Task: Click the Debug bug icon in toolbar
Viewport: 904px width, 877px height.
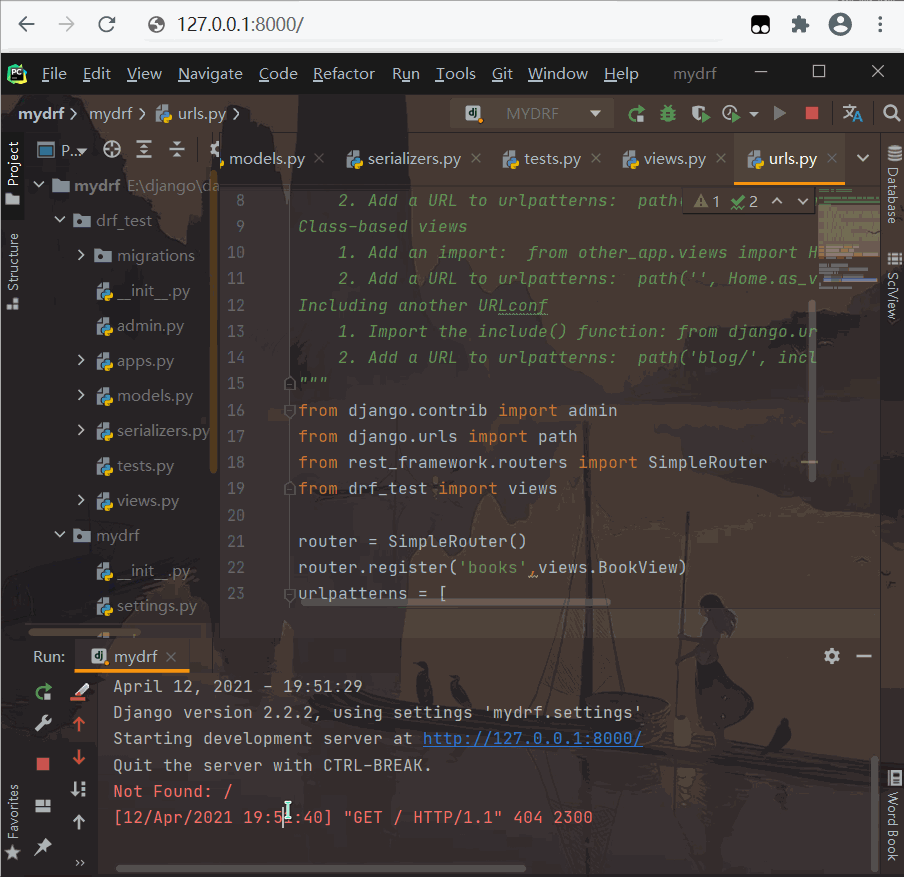Action: coord(667,114)
